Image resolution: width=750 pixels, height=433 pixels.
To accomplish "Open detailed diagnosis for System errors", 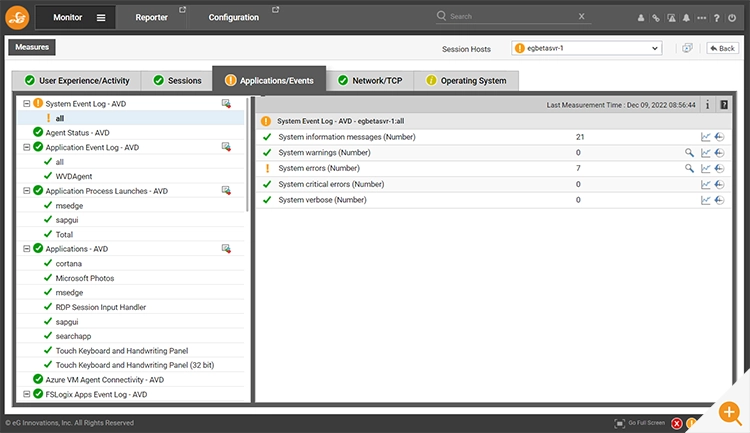I will click(689, 168).
